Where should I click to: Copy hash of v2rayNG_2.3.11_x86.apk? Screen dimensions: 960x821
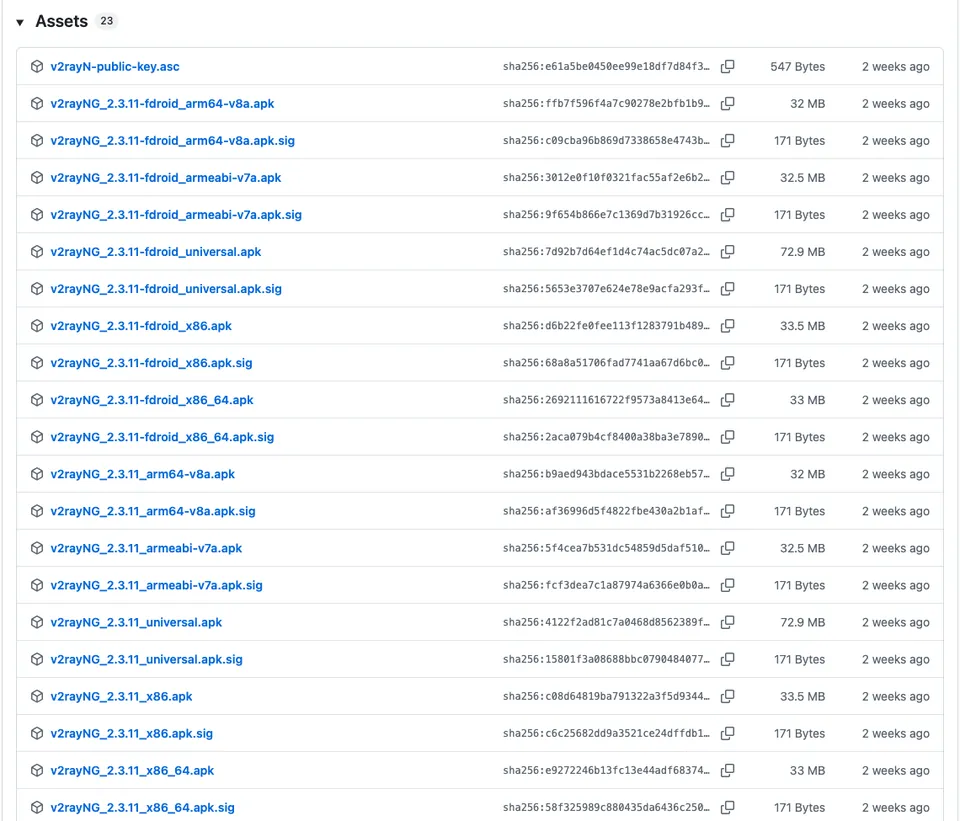(x=727, y=696)
